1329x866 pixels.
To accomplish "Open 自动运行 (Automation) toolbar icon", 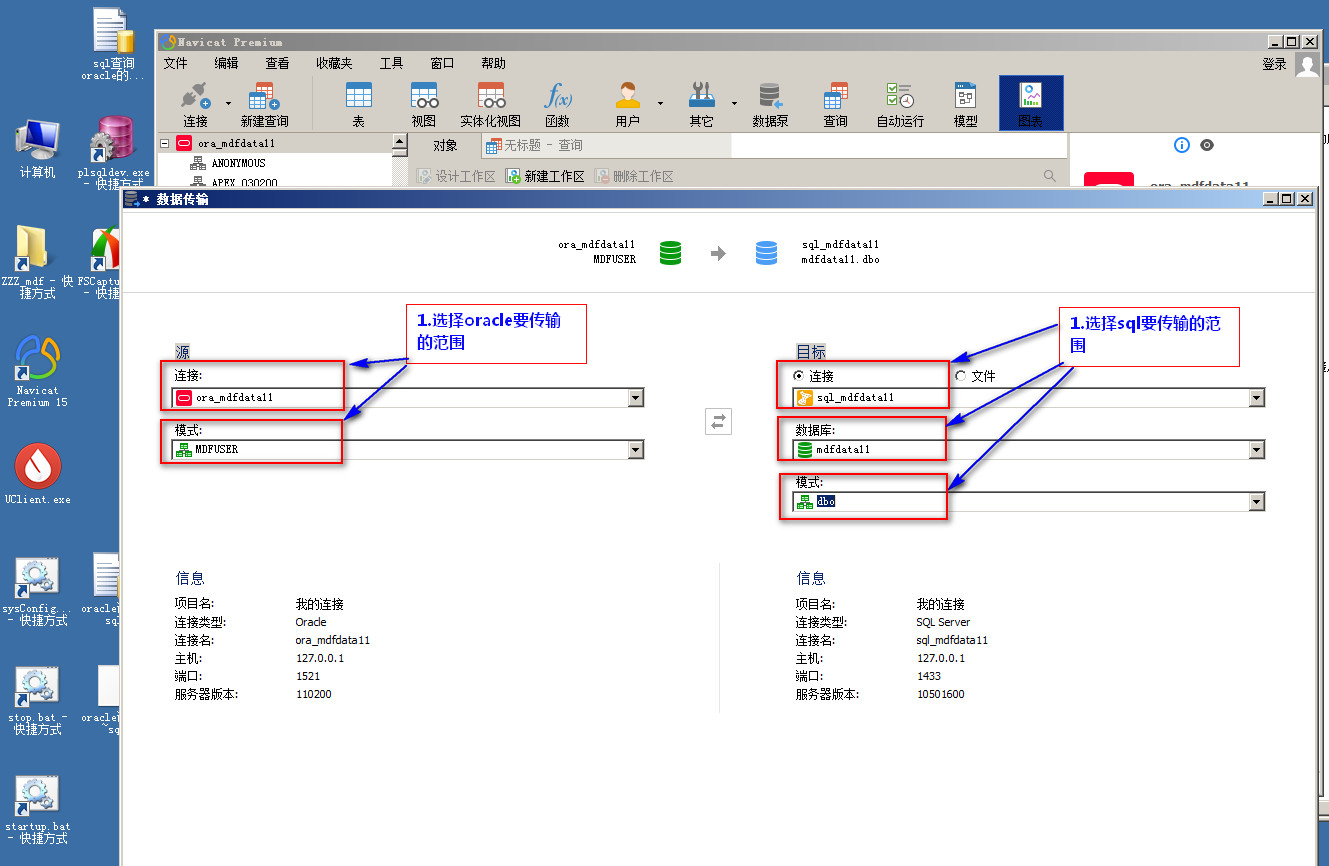I will point(900,103).
